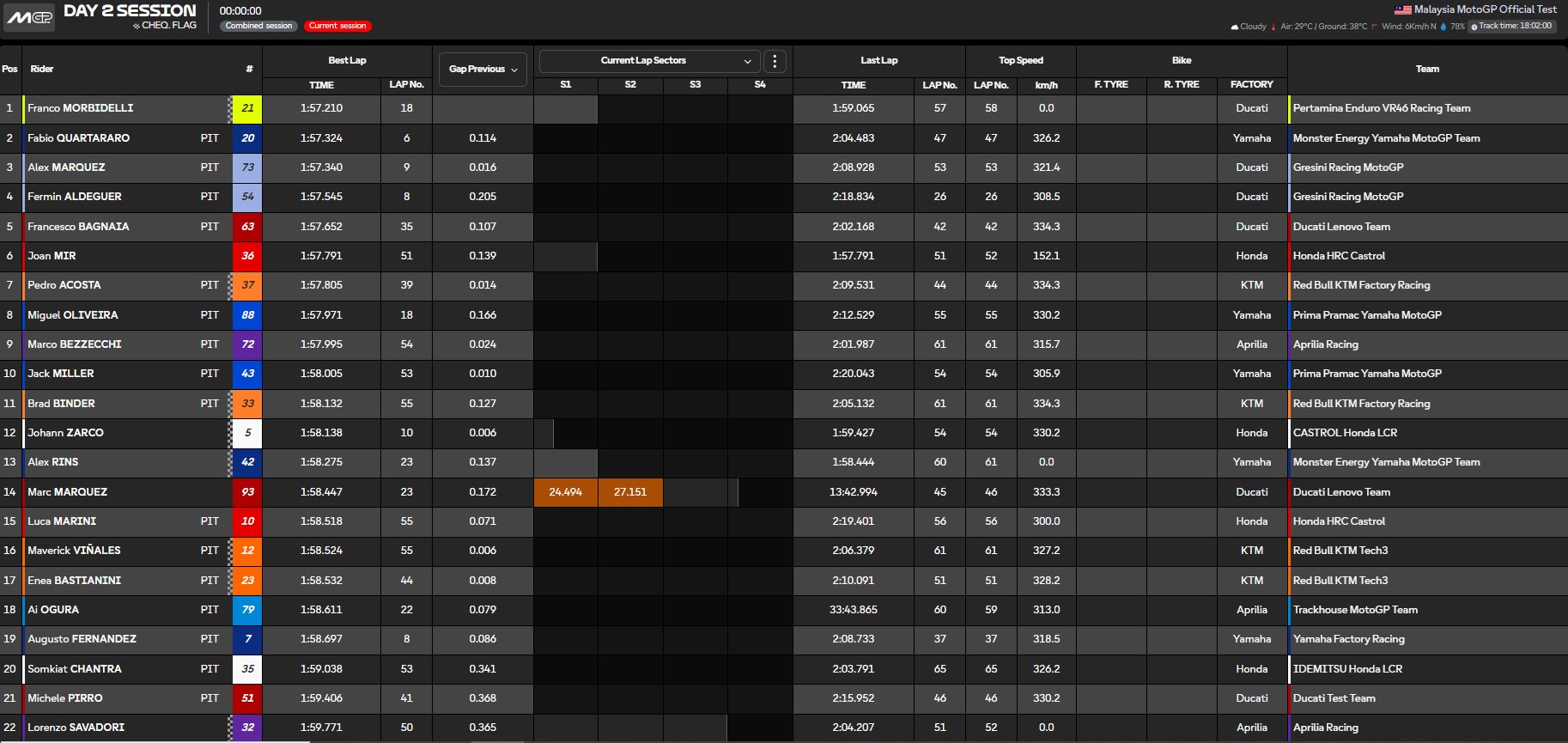Open the Gap Previous dropdown

tap(483, 69)
